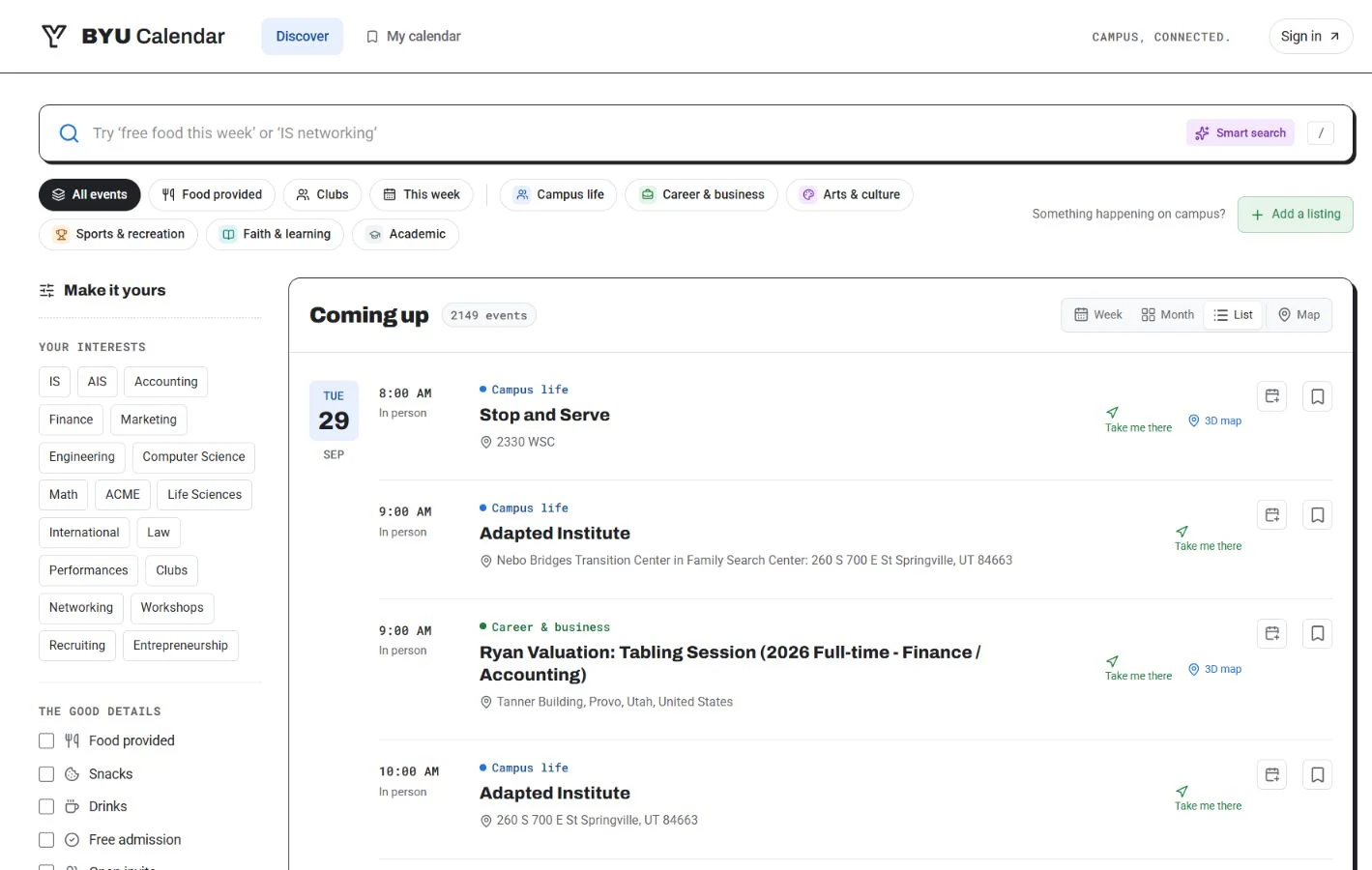Viewport: 1372px width, 870px height.
Task: Select Sports & recreation category chip
Action: pos(119,235)
